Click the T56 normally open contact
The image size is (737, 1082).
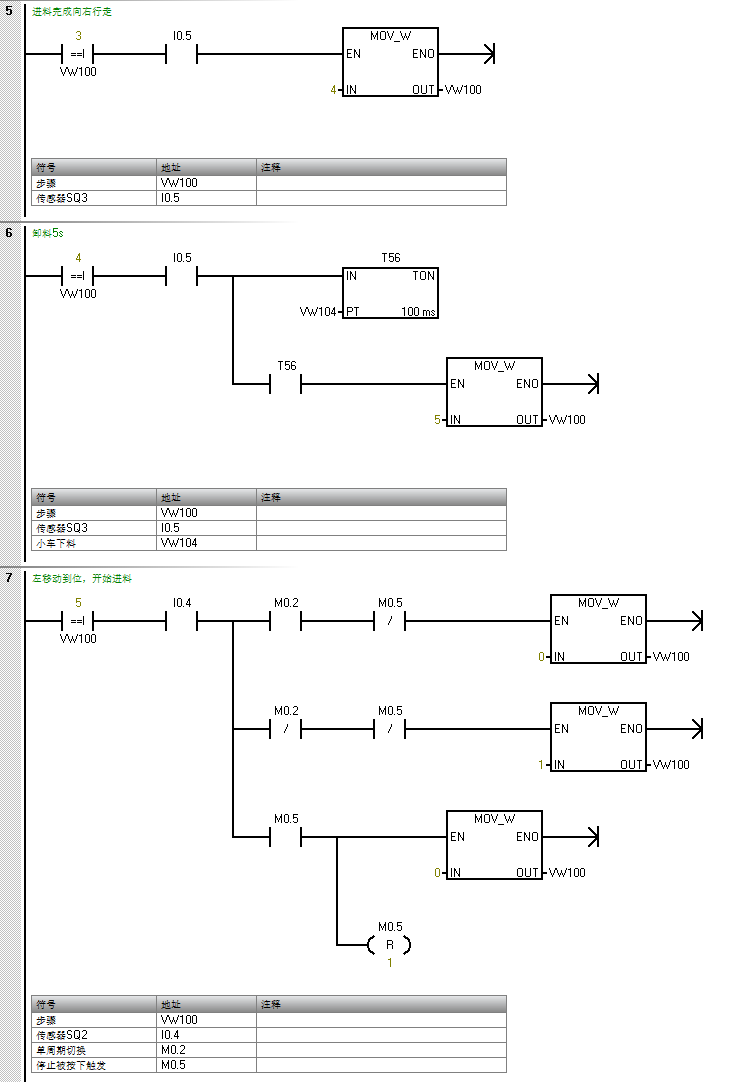286,383
